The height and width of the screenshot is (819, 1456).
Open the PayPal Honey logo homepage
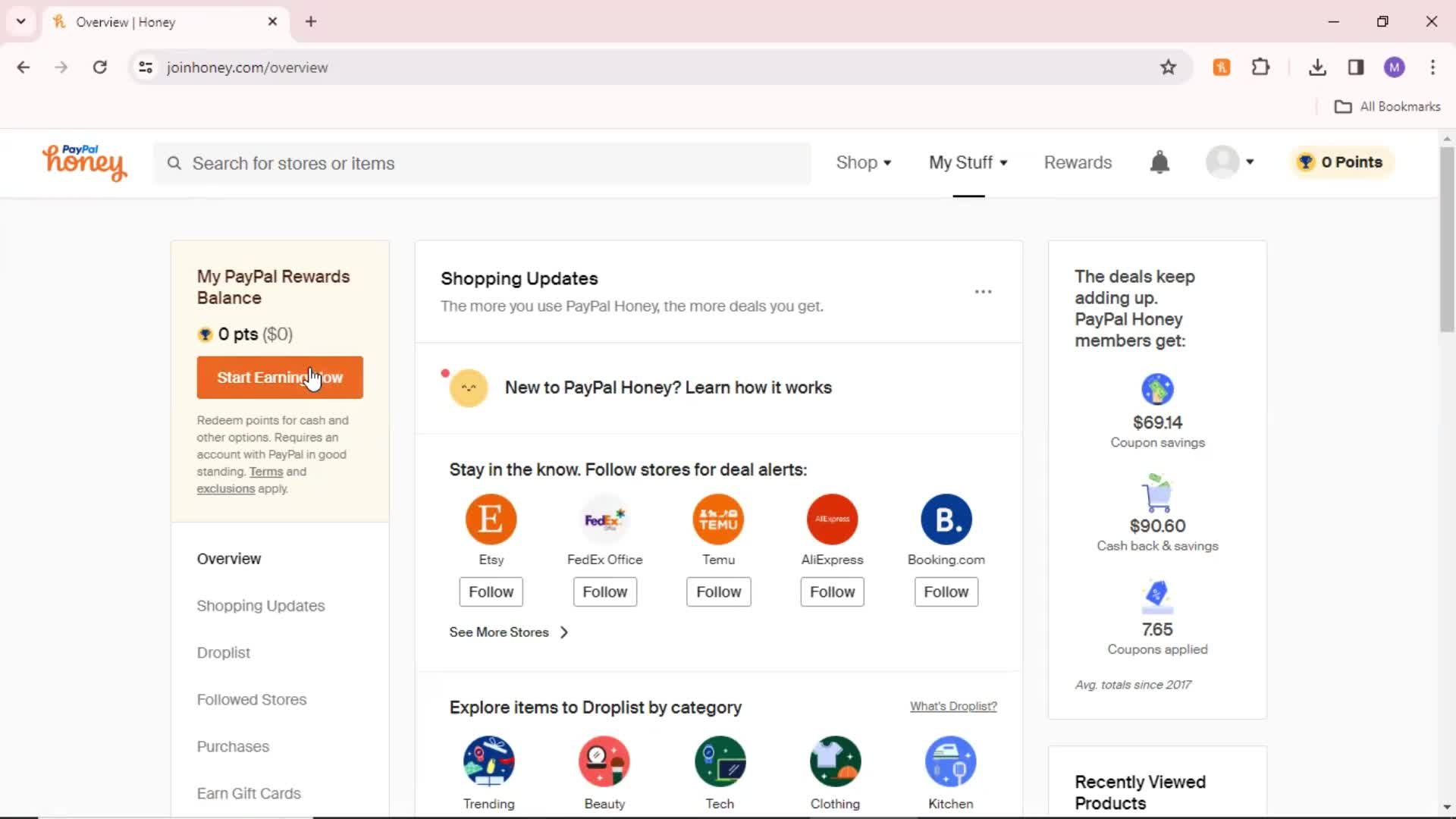tap(84, 162)
